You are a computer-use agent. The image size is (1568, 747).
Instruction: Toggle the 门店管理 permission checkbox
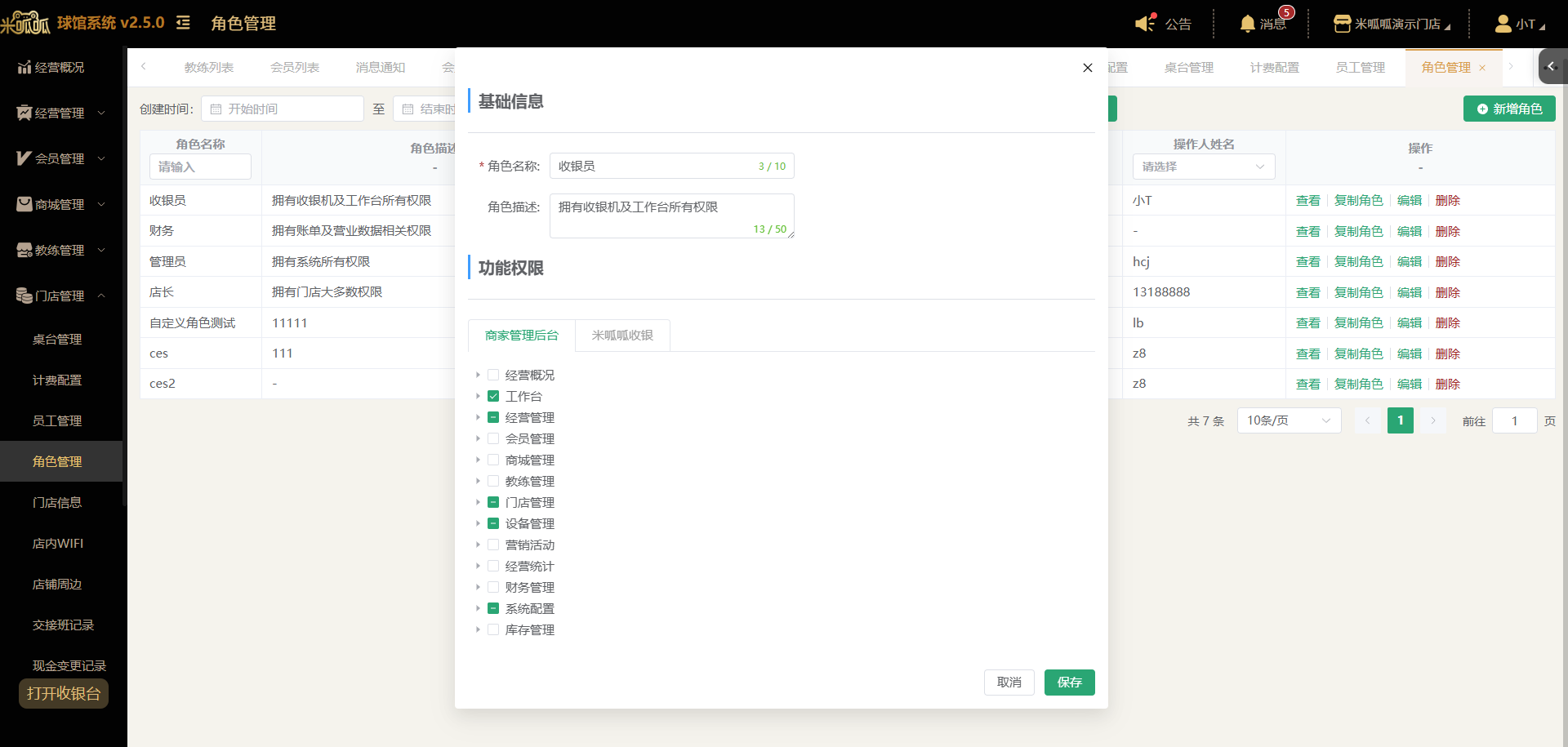(493, 502)
